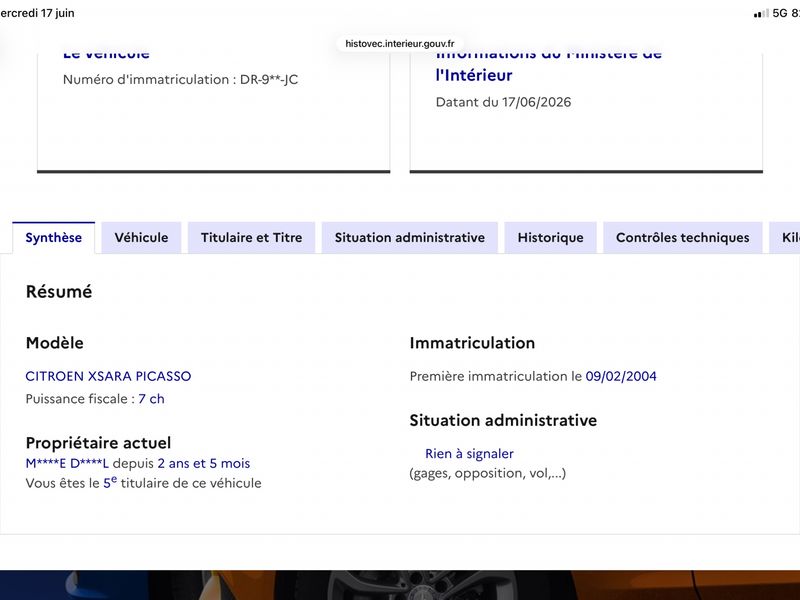Click the 5e titulaire text line
The image size is (800, 600).
pyautogui.click(x=143, y=483)
